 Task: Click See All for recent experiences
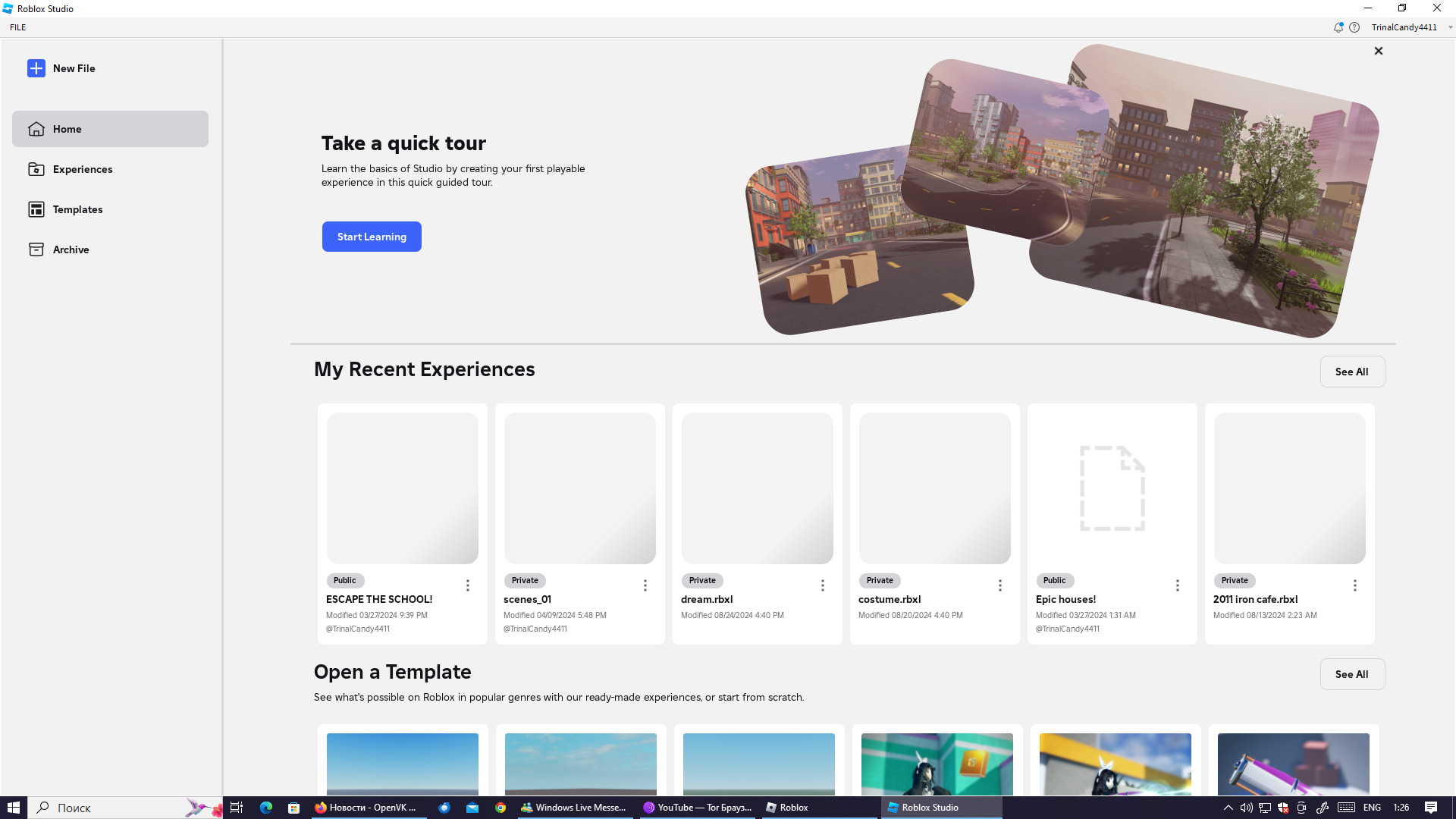point(1351,372)
